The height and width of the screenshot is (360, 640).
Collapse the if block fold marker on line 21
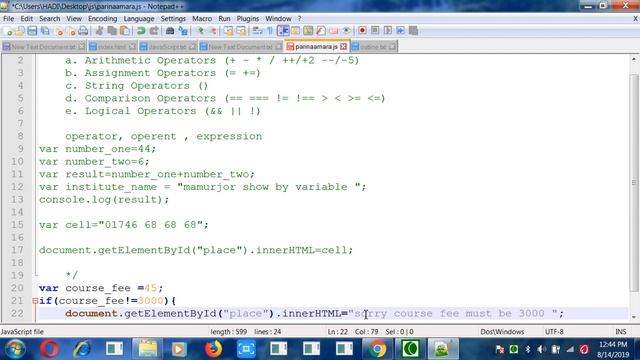coord(35,301)
